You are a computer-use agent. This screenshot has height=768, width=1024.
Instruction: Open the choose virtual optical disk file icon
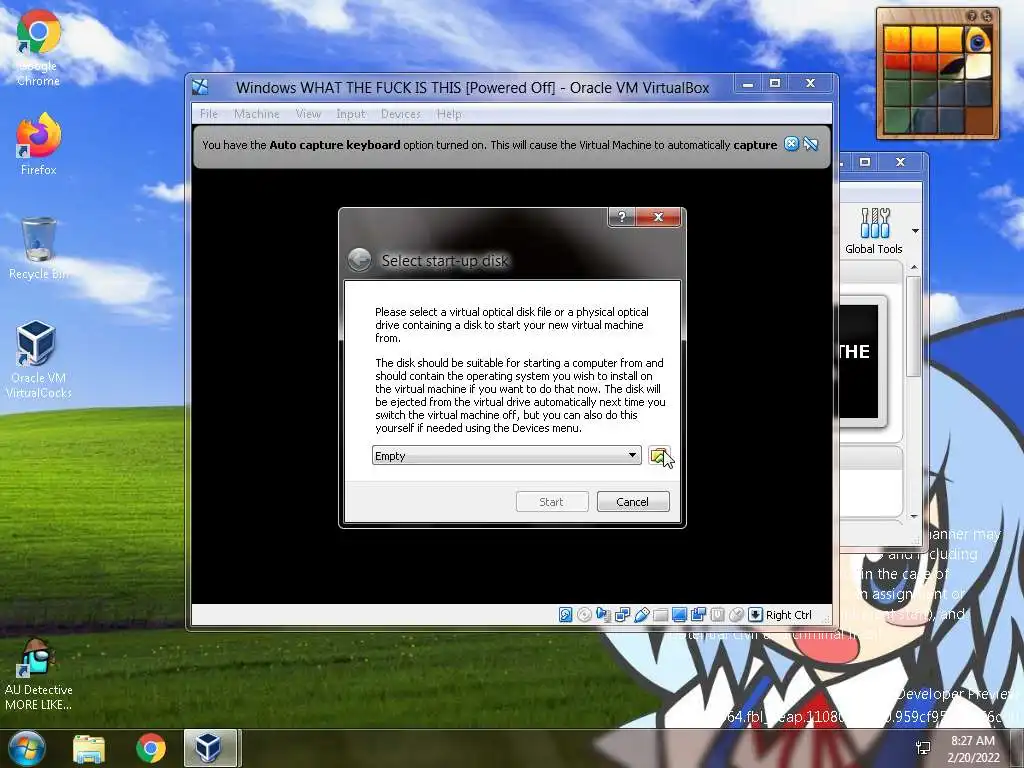coord(659,456)
